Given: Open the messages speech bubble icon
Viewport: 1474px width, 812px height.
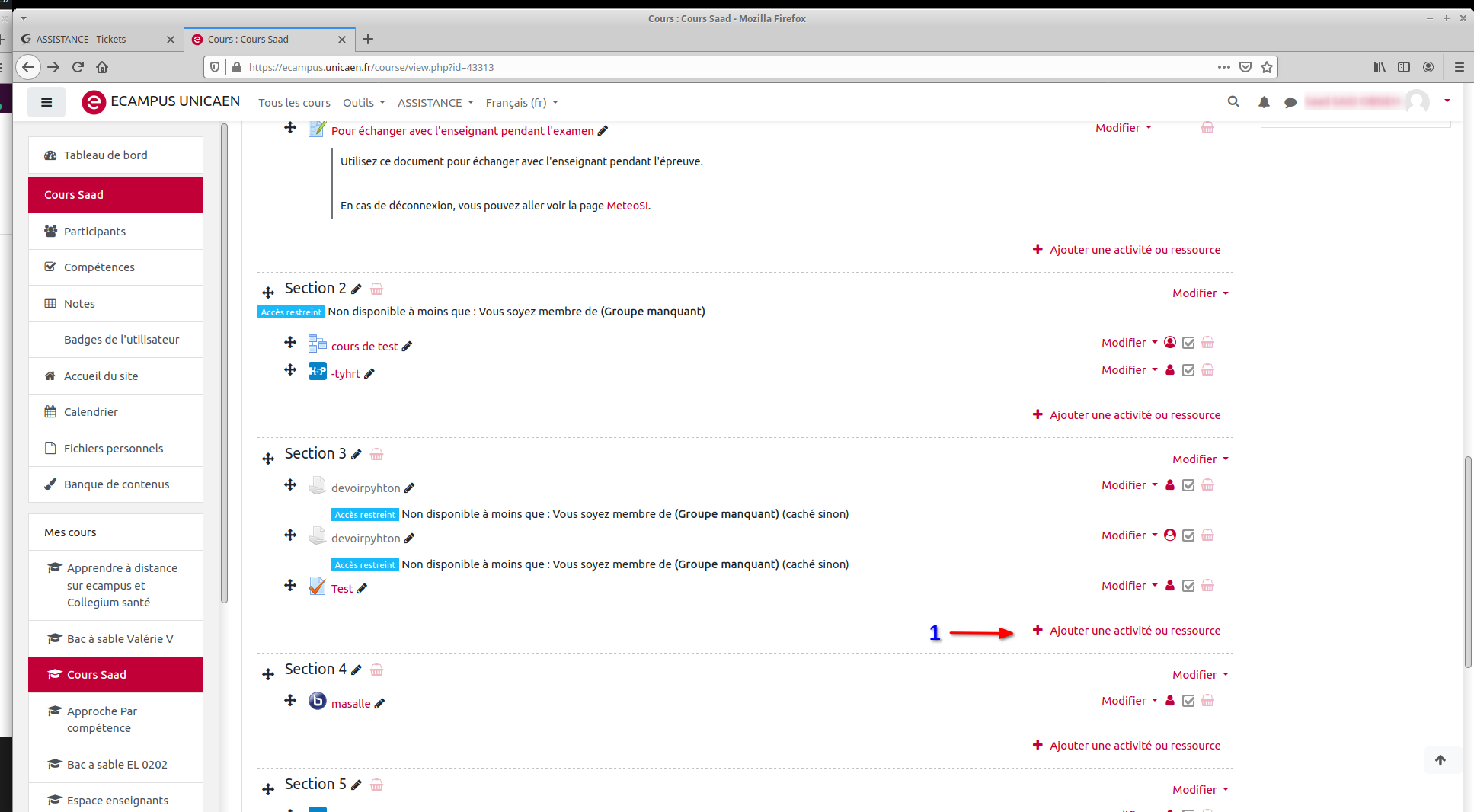Looking at the screenshot, I should pos(1290,102).
